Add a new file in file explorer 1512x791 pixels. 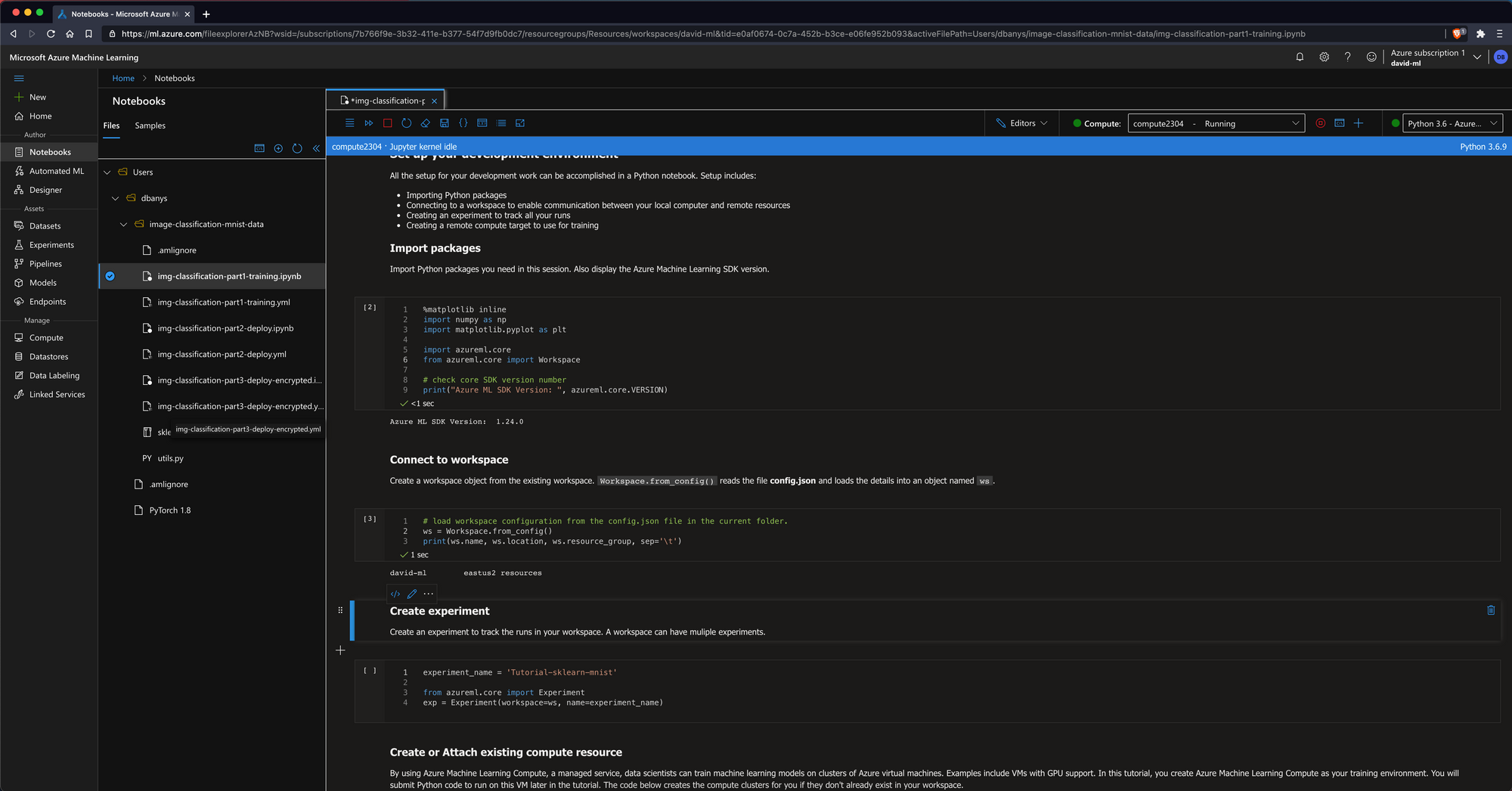pos(278,148)
